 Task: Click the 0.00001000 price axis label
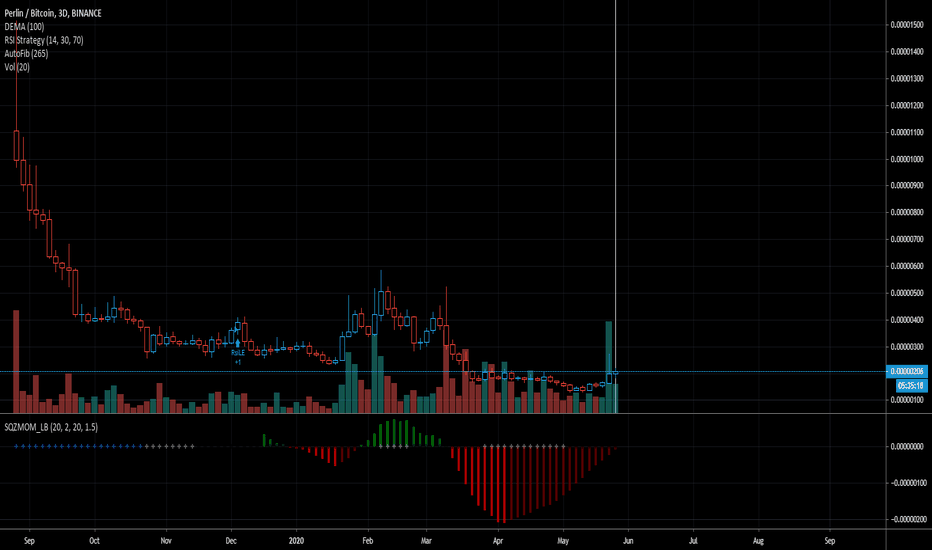point(907,159)
